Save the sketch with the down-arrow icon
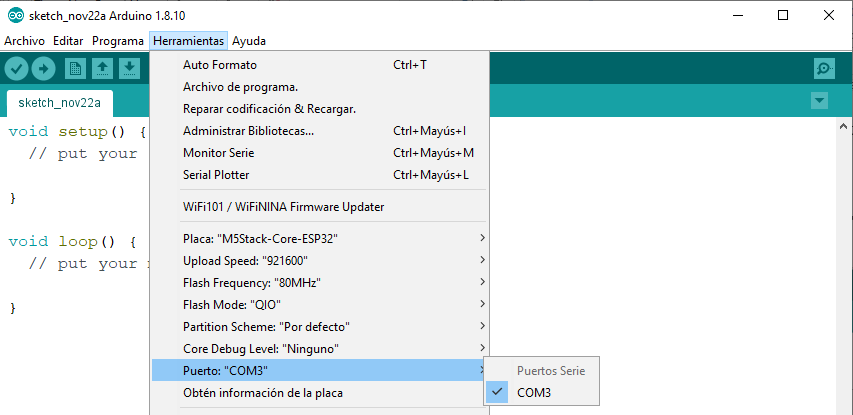Viewport: 853px width, 415px height. (129, 69)
